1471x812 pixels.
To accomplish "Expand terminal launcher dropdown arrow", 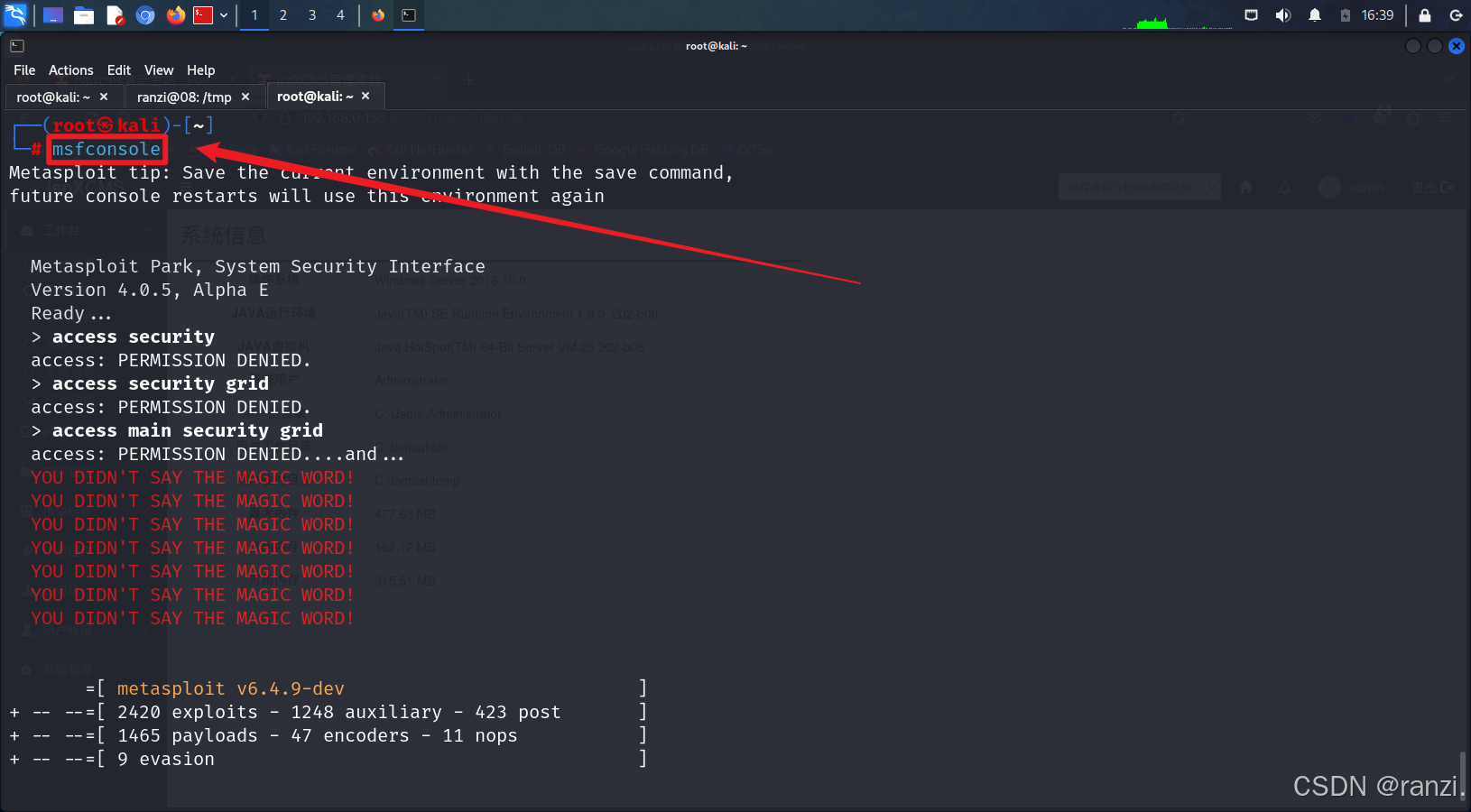I will coord(224,15).
